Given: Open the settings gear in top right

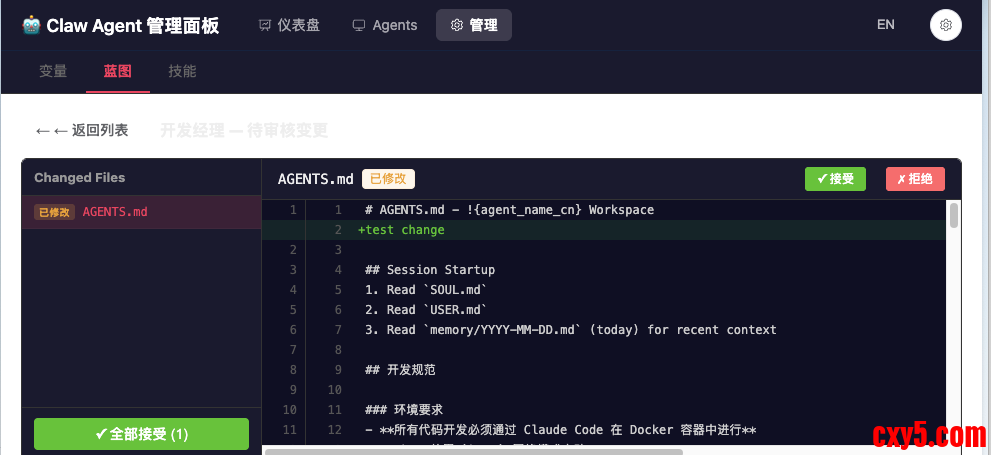Looking at the screenshot, I should click(945, 25).
